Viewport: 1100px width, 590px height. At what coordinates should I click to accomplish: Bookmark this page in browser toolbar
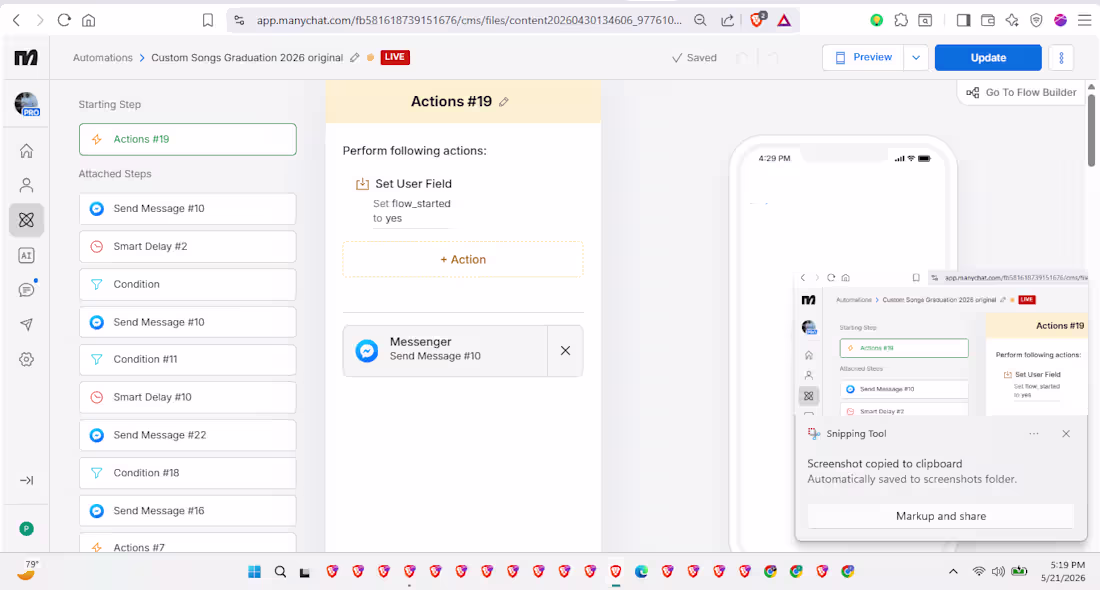pos(208,20)
